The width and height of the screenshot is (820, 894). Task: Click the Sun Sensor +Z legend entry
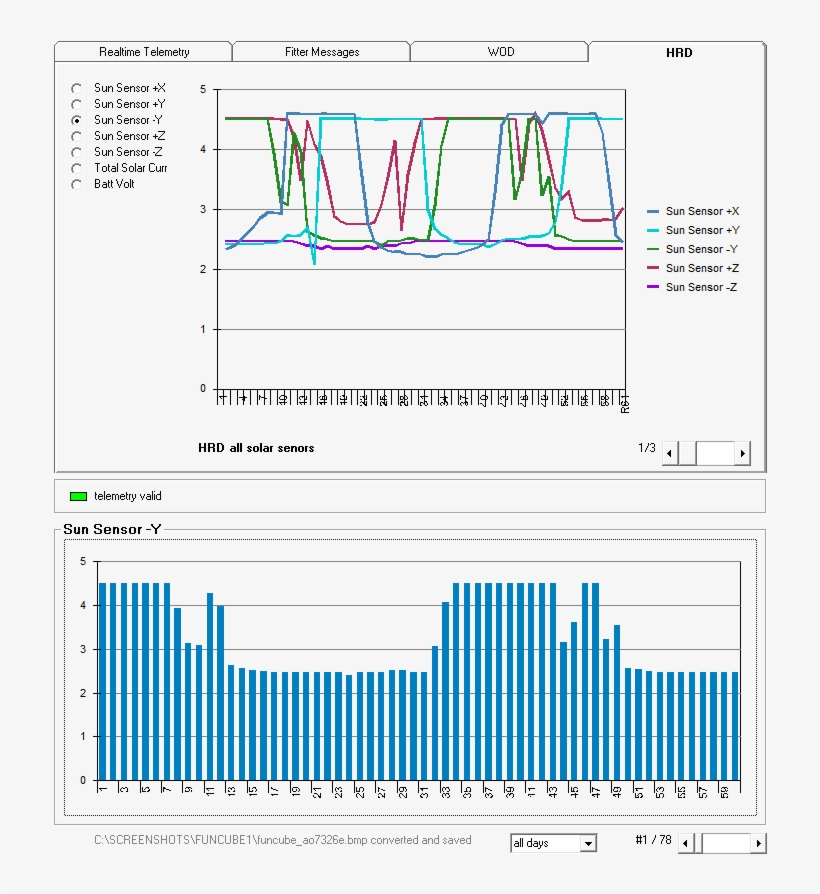point(693,268)
